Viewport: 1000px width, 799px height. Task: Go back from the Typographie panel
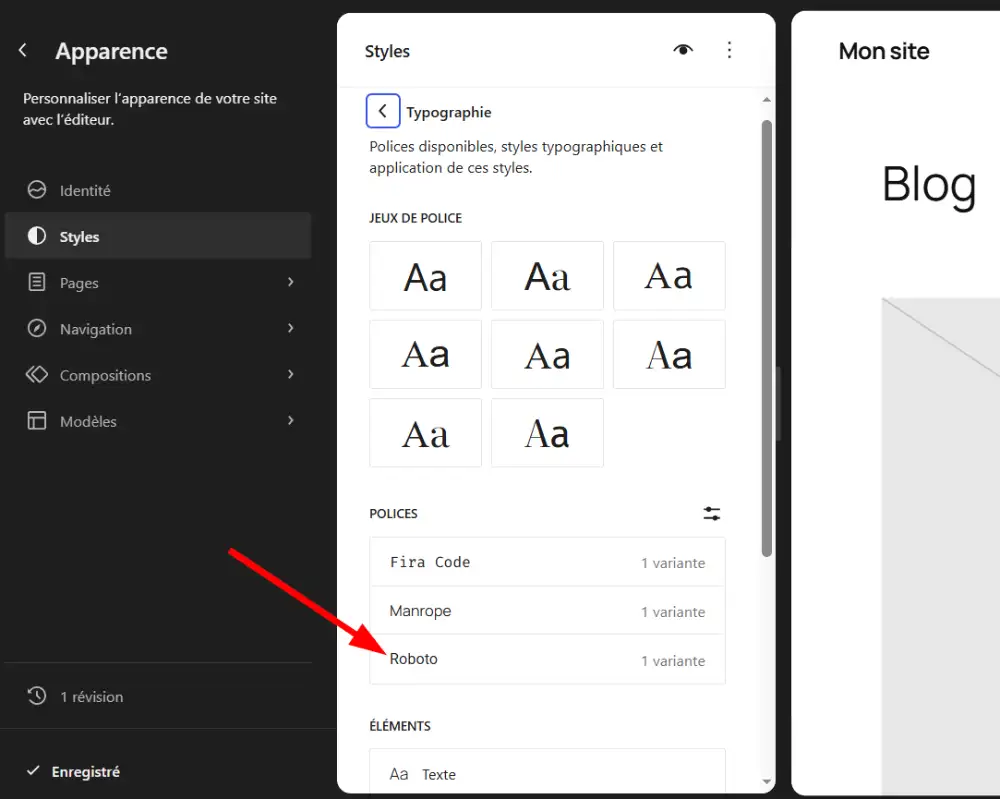click(x=383, y=111)
